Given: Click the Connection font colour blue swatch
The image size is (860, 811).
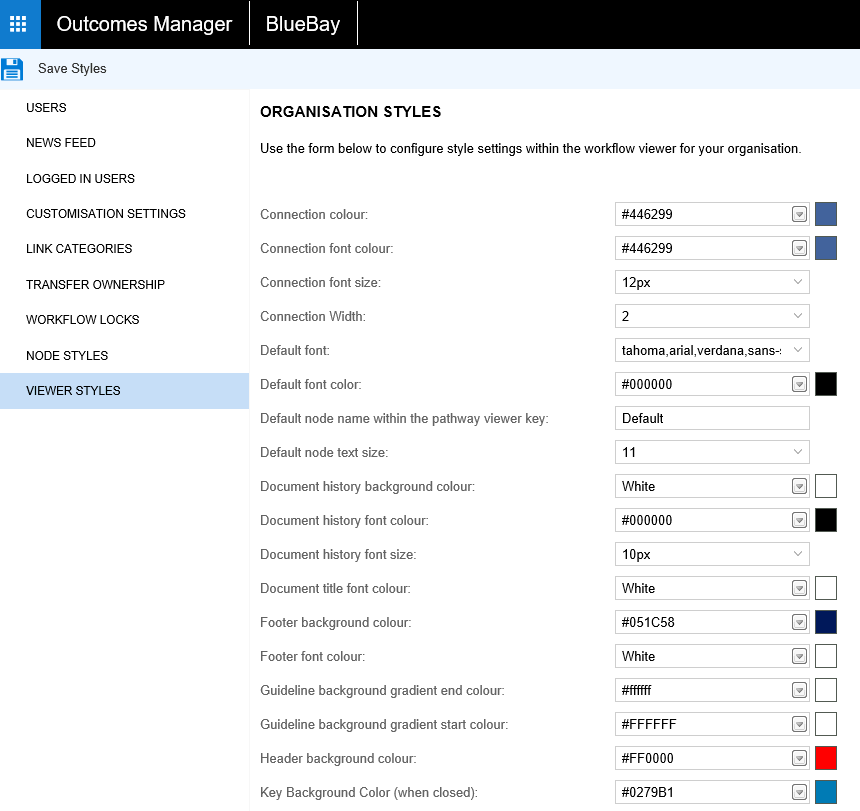Looking at the screenshot, I should pos(826,248).
